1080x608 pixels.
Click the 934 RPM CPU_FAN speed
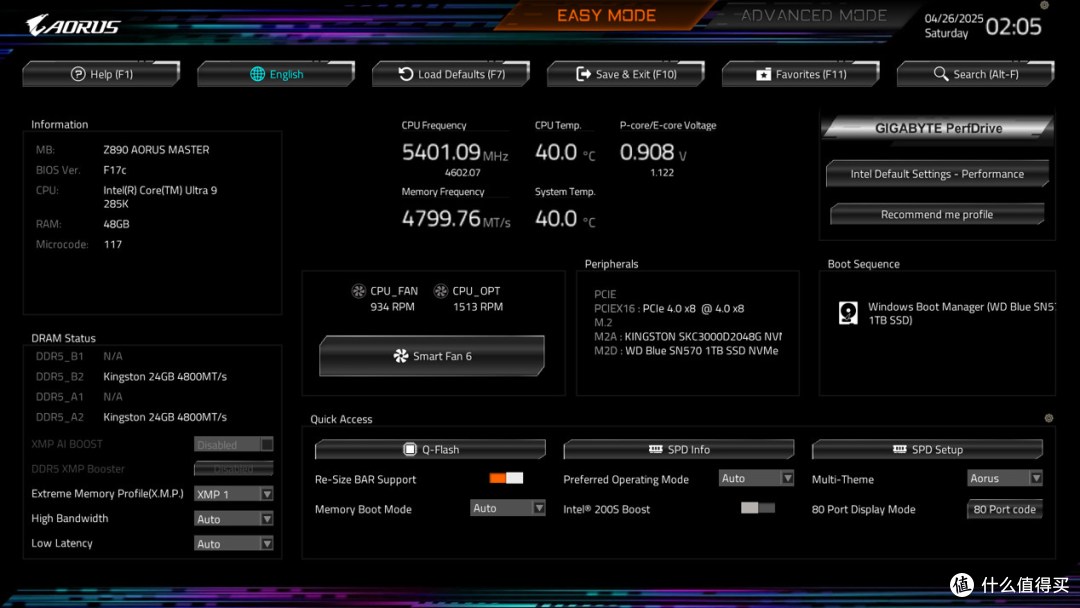pos(393,306)
